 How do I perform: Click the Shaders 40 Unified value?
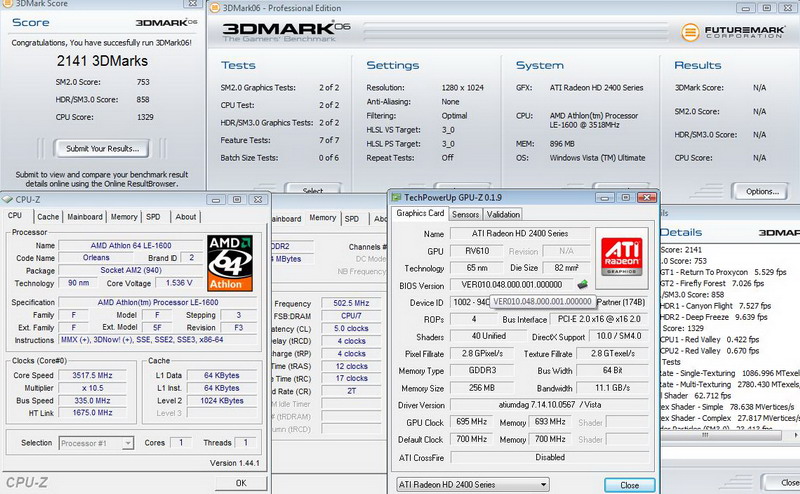pos(488,336)
